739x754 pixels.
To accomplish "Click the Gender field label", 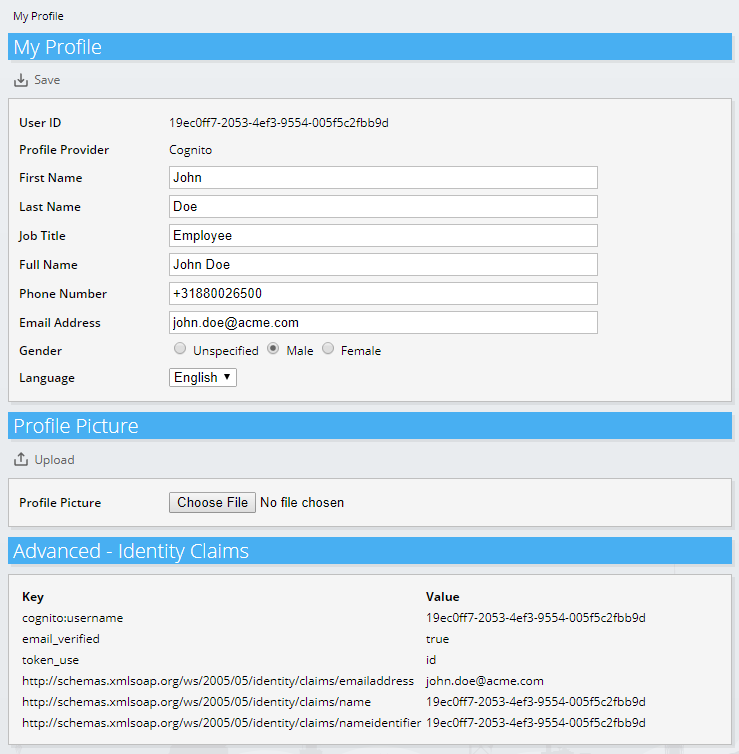I will click(40, 351).
